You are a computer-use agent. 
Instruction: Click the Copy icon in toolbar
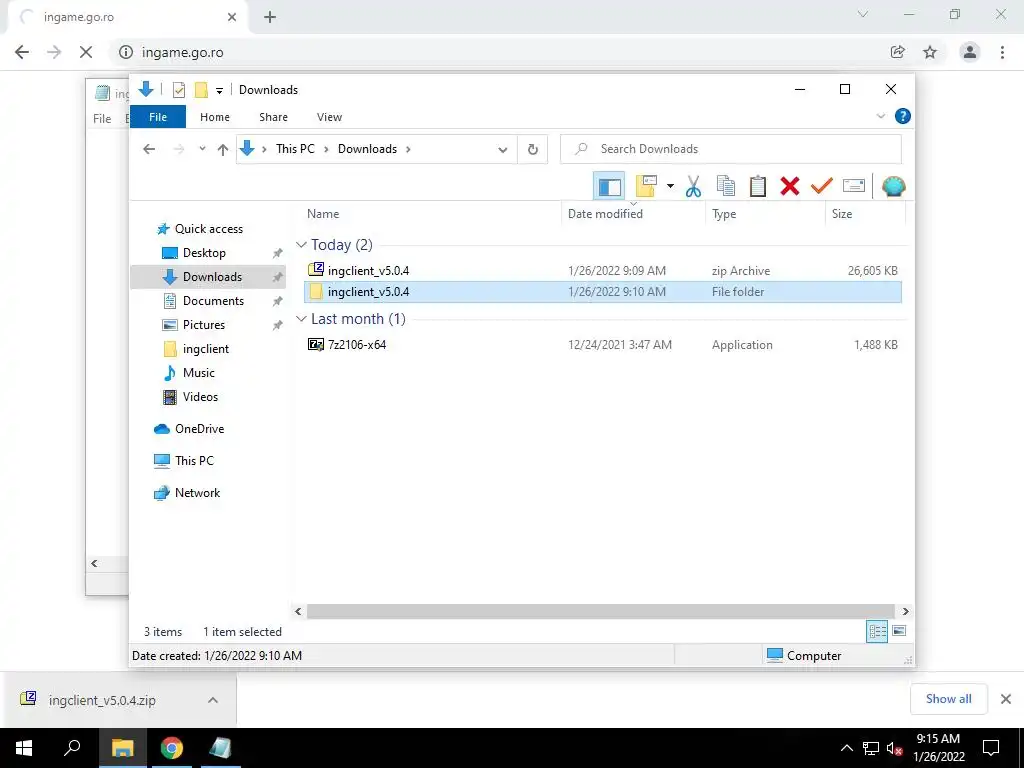click(x=726, y=187)
